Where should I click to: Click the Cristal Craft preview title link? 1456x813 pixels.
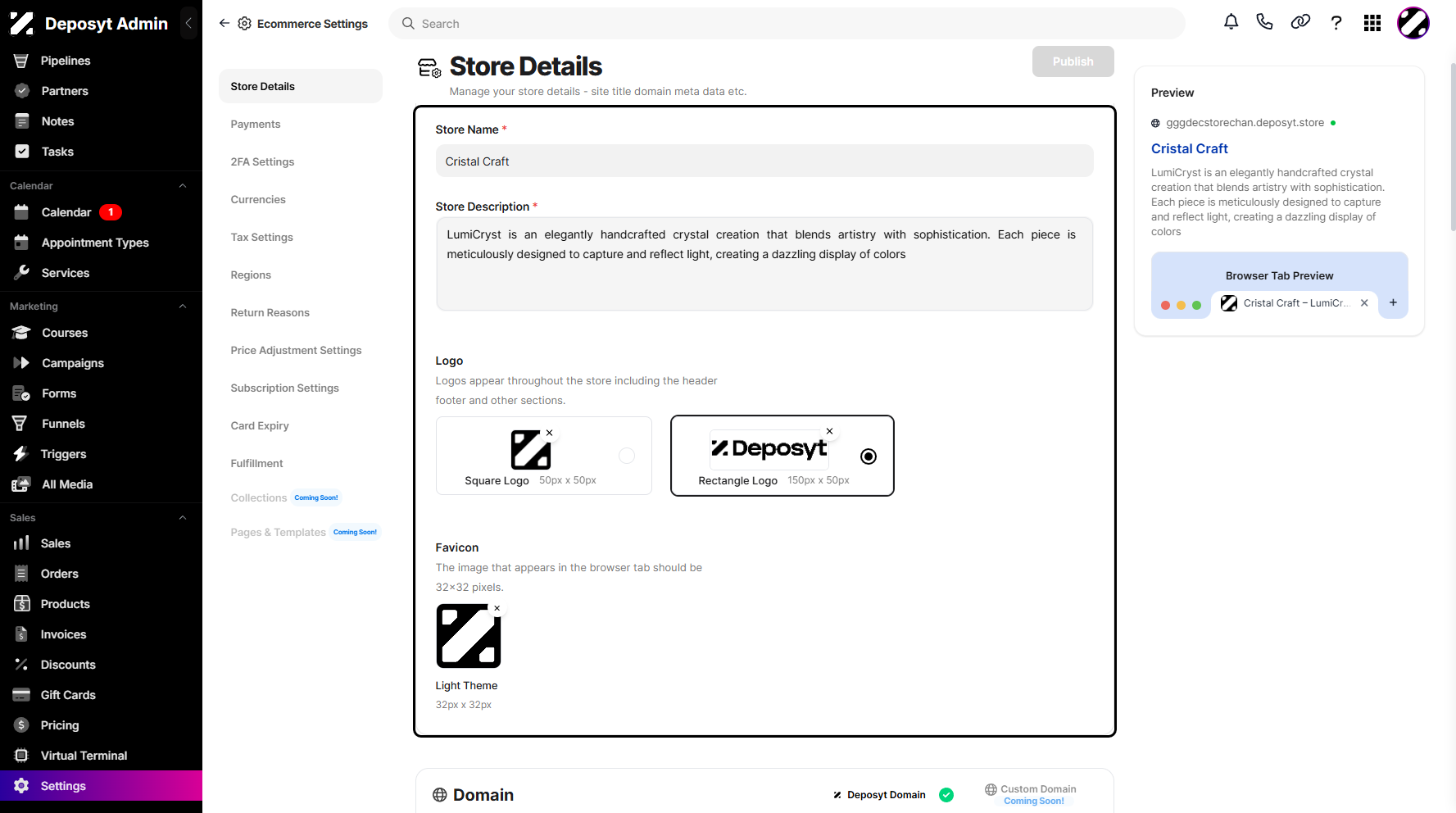pos(1189,148)
